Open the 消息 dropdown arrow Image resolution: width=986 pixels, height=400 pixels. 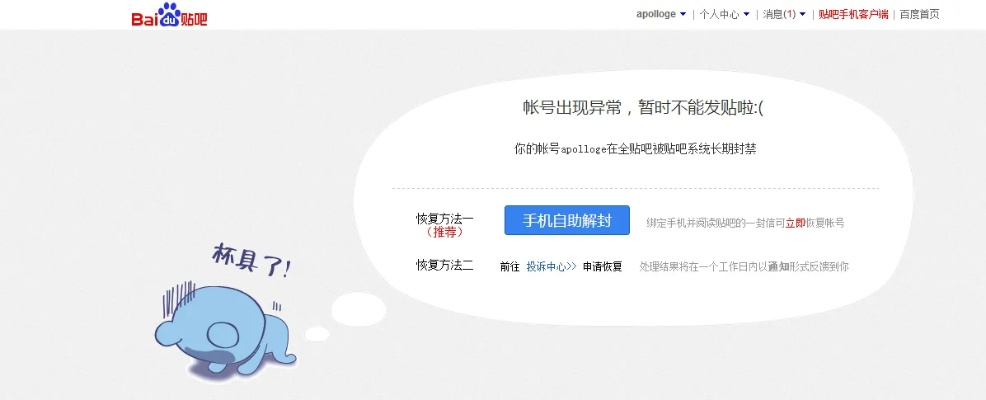(x=802, y=15)
